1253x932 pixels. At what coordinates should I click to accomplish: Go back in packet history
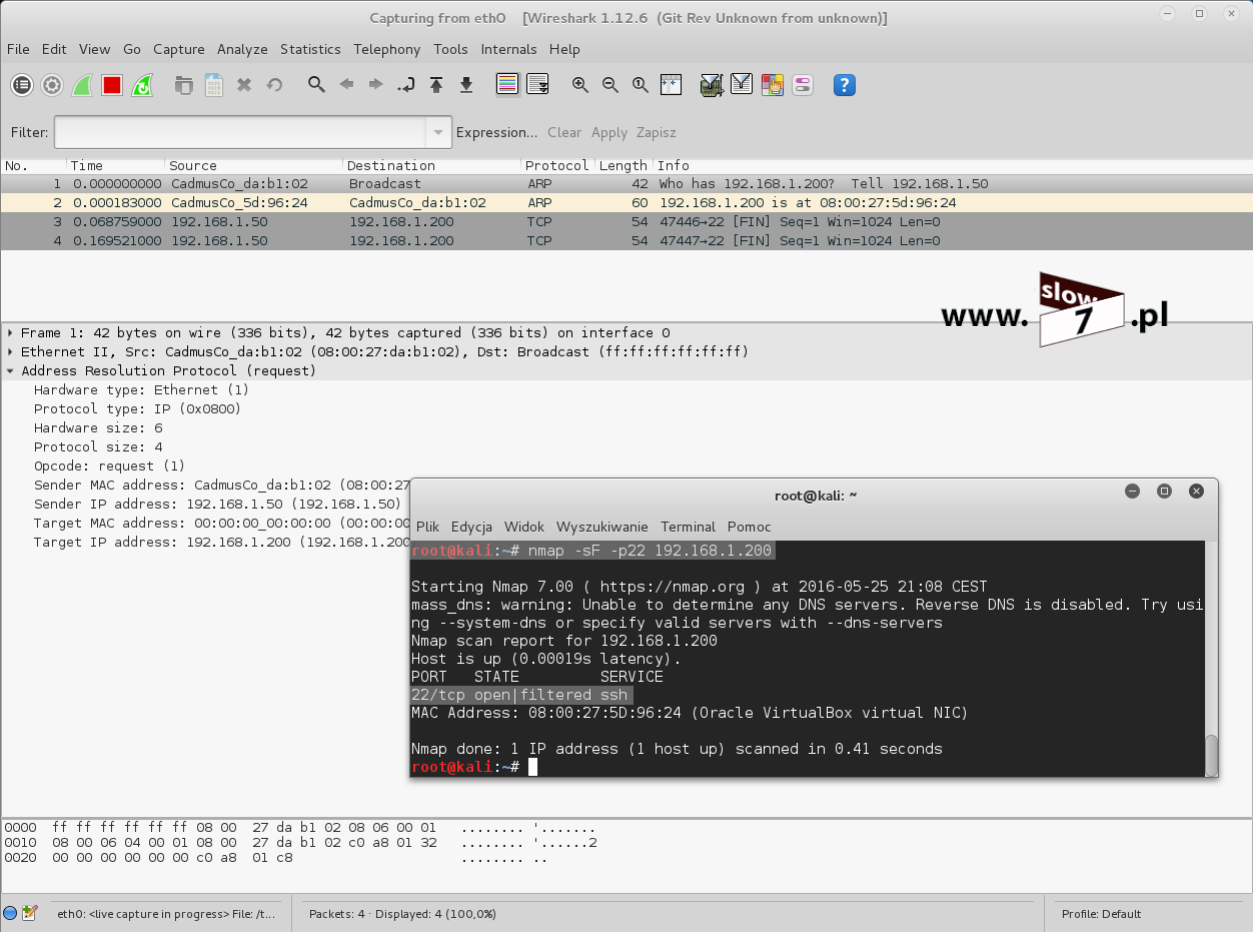[346, 85]
